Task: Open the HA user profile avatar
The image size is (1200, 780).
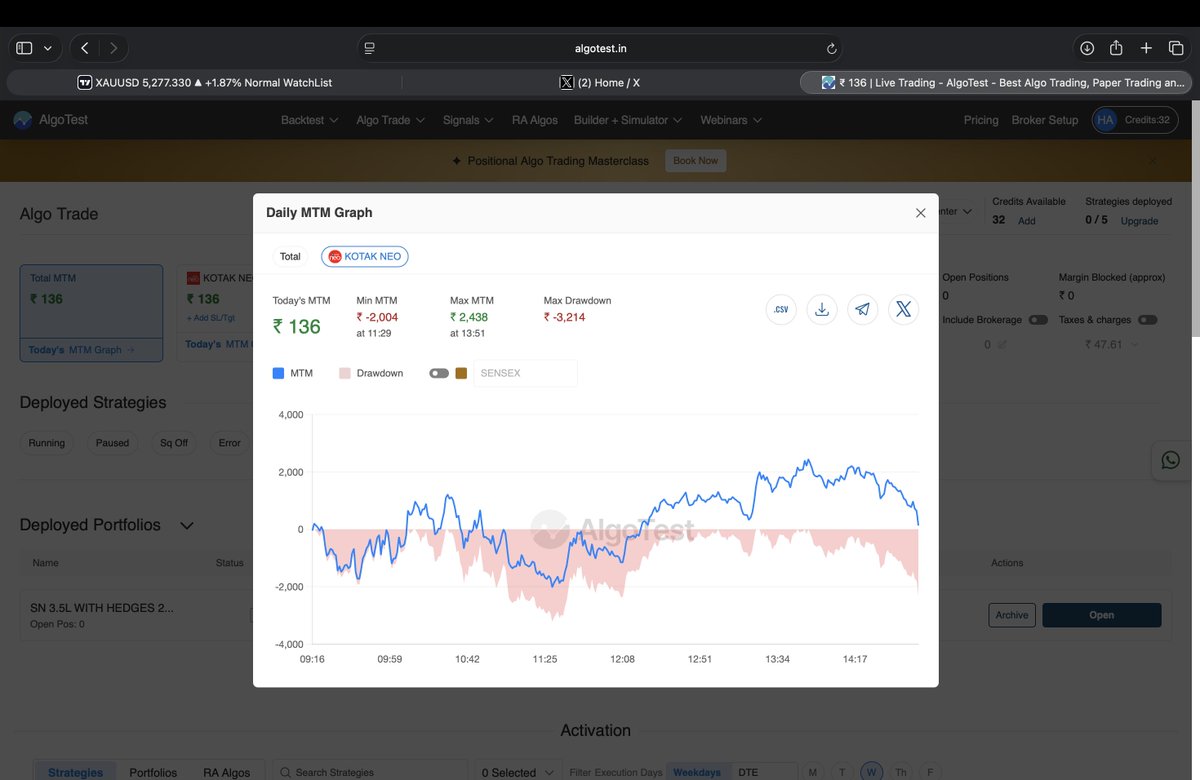Action: (1105, 120)
